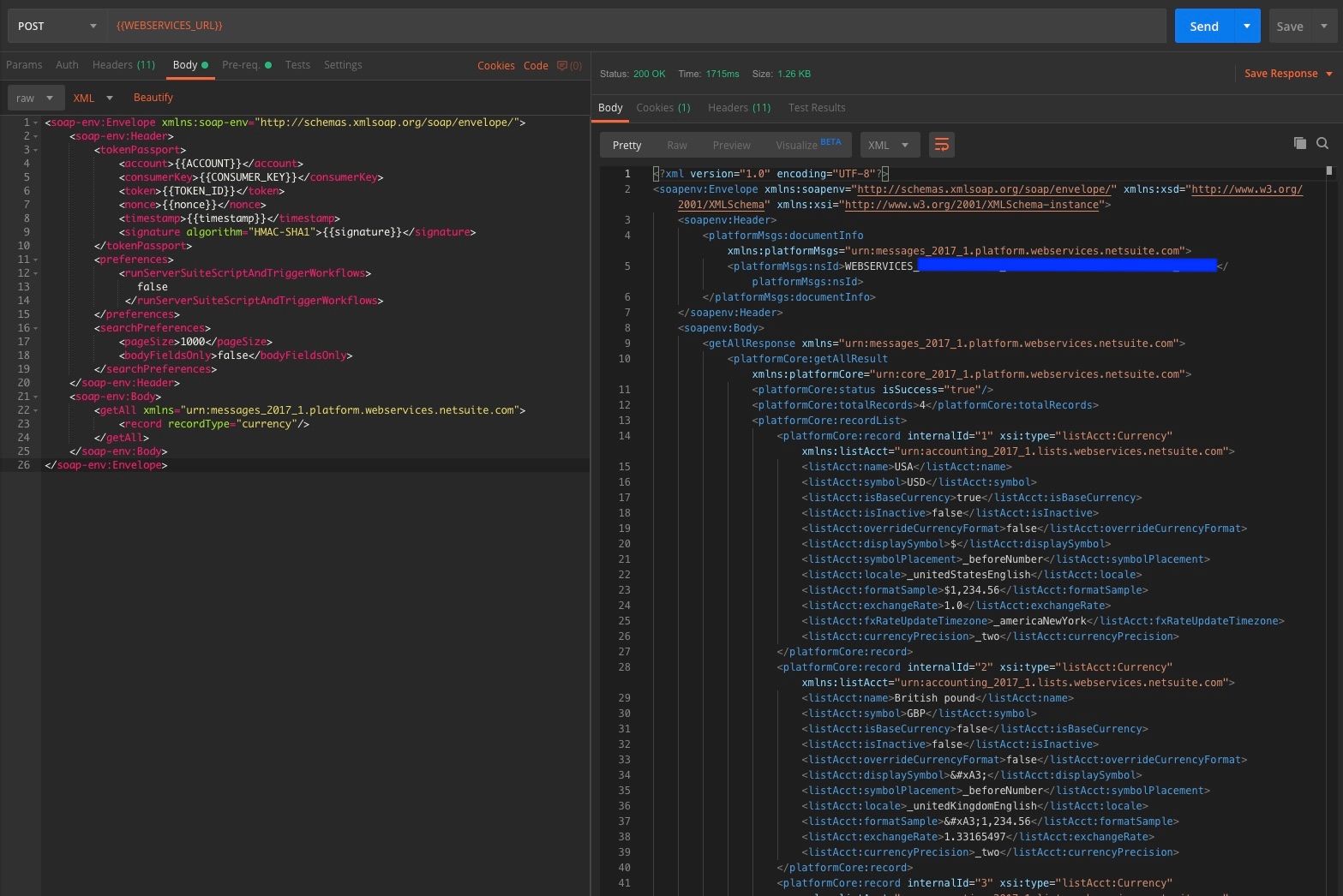The image size is (1343, 896).
Task: Select response Body tab
Action: click(610, 108)
